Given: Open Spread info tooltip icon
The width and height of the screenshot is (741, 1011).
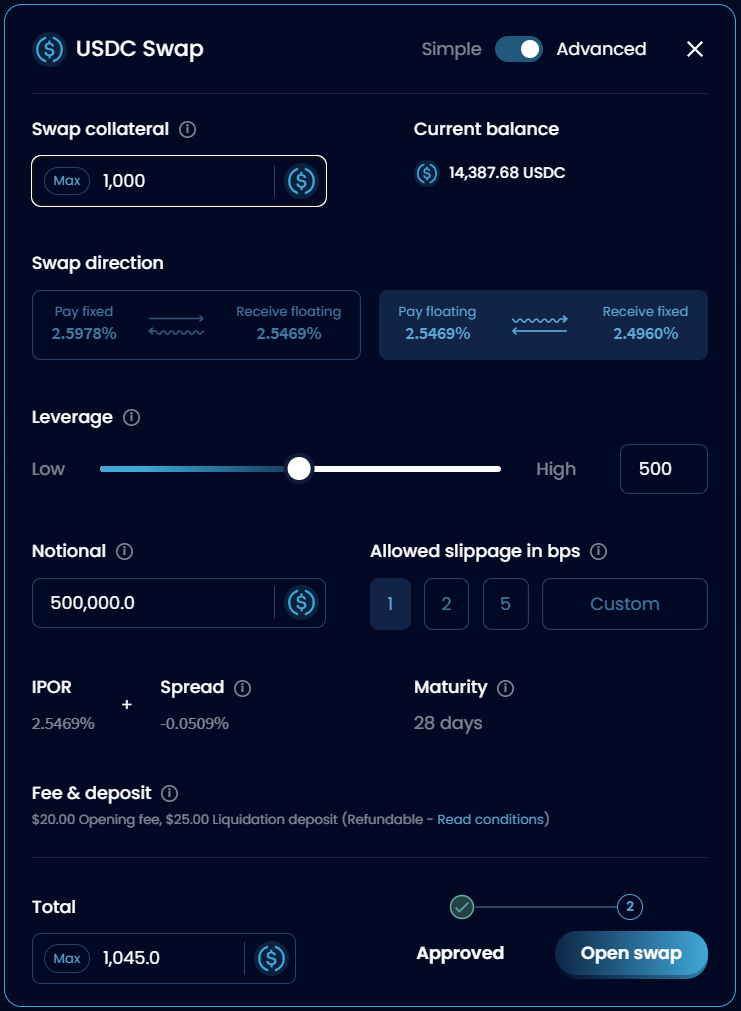Looking at the screenshot, I should (x=242, y=688).
